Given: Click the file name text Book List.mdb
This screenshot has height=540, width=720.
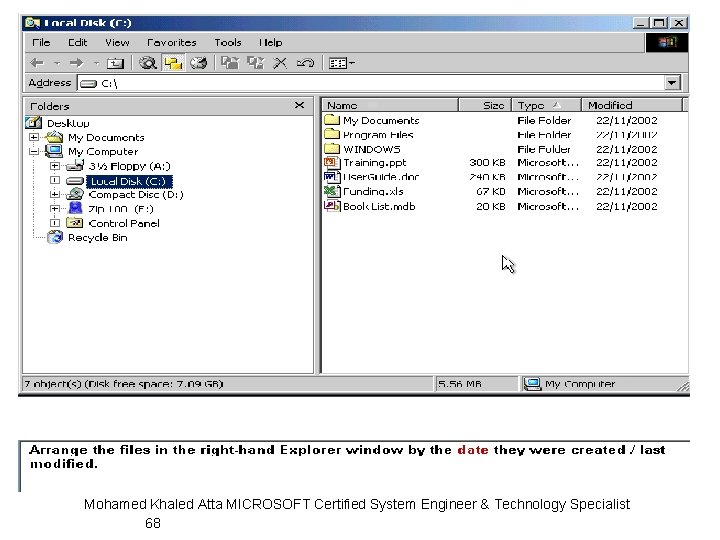Looking at the screenshot, I should click(x=379, y=207).
